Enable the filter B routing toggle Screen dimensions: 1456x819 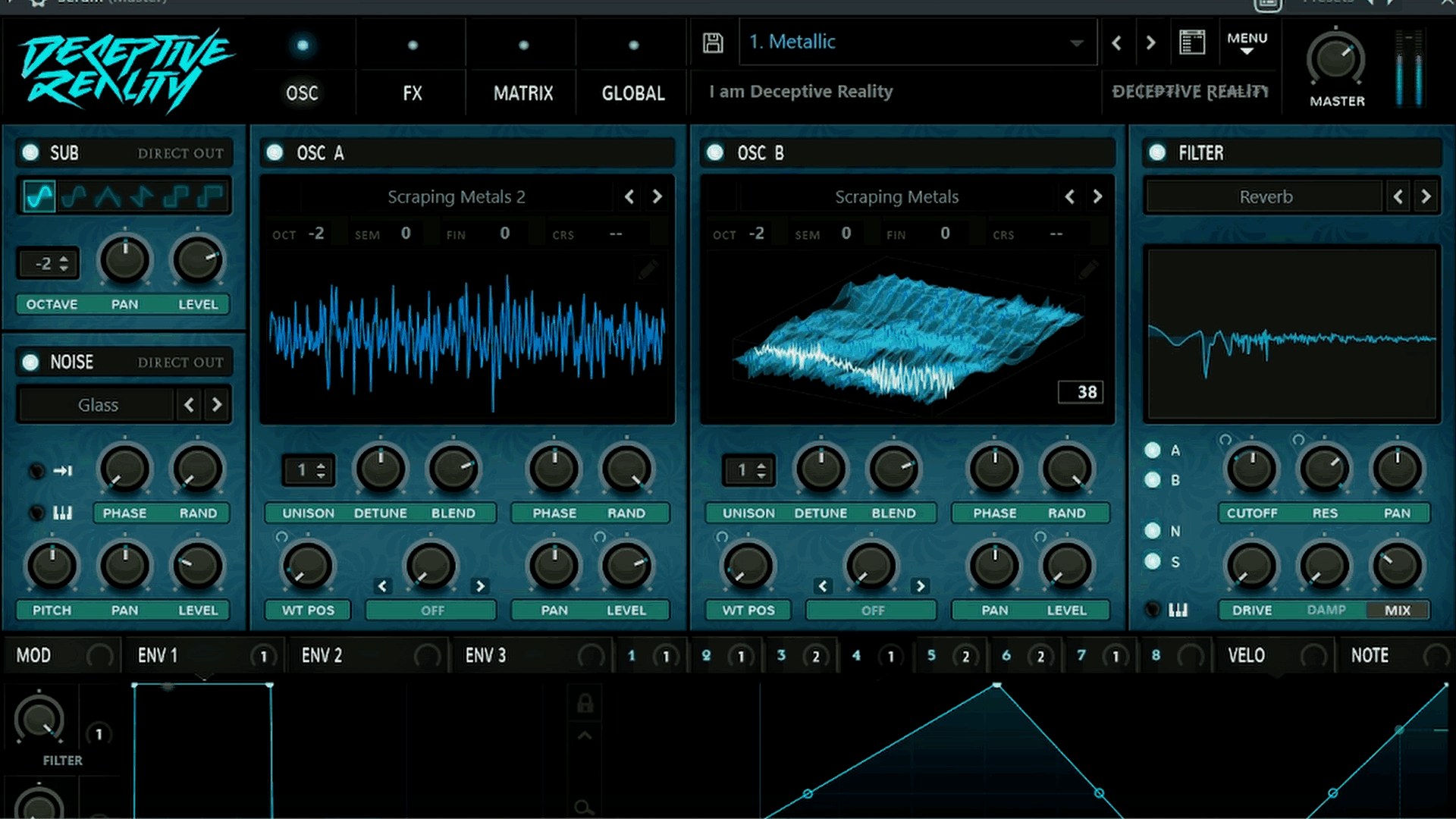tap(1153, 479)
